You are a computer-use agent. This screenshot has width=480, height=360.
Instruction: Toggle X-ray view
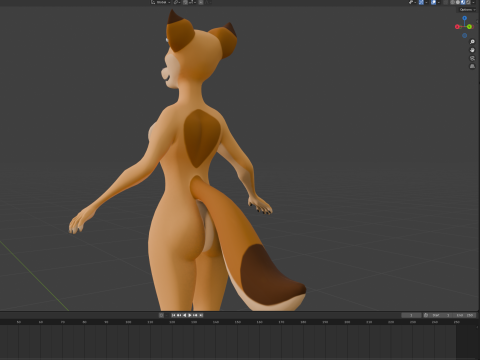coord(446,2)
